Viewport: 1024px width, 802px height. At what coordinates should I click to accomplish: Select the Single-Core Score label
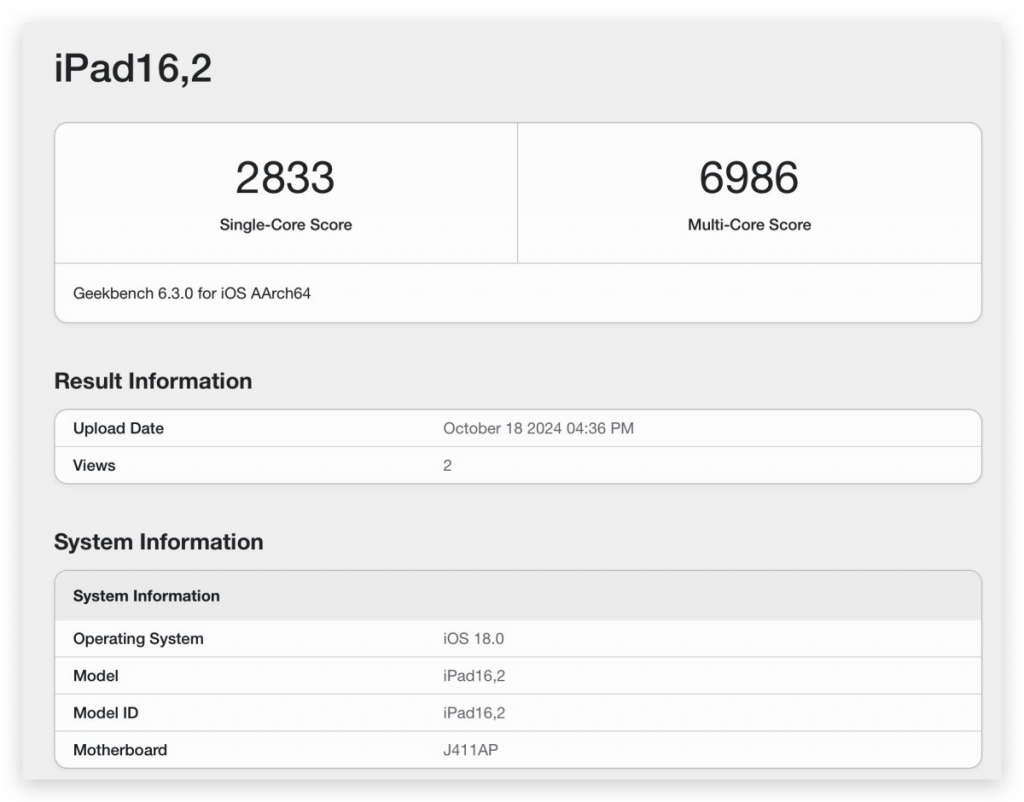(x=285, y=225)
